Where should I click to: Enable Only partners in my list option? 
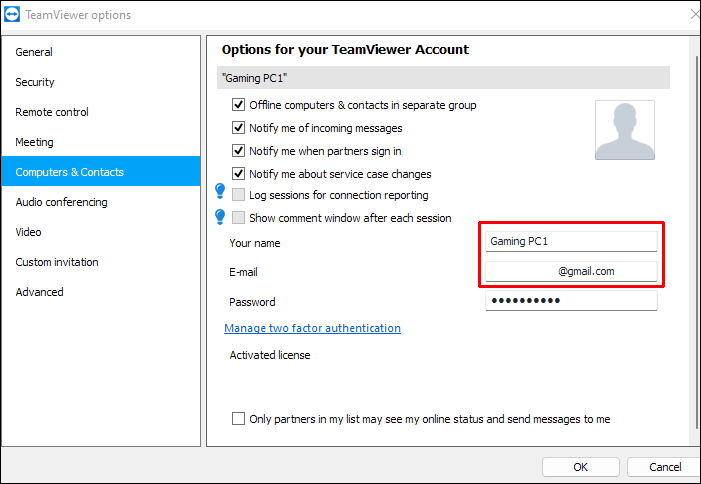pyautogui.click(x=239, y=419)
